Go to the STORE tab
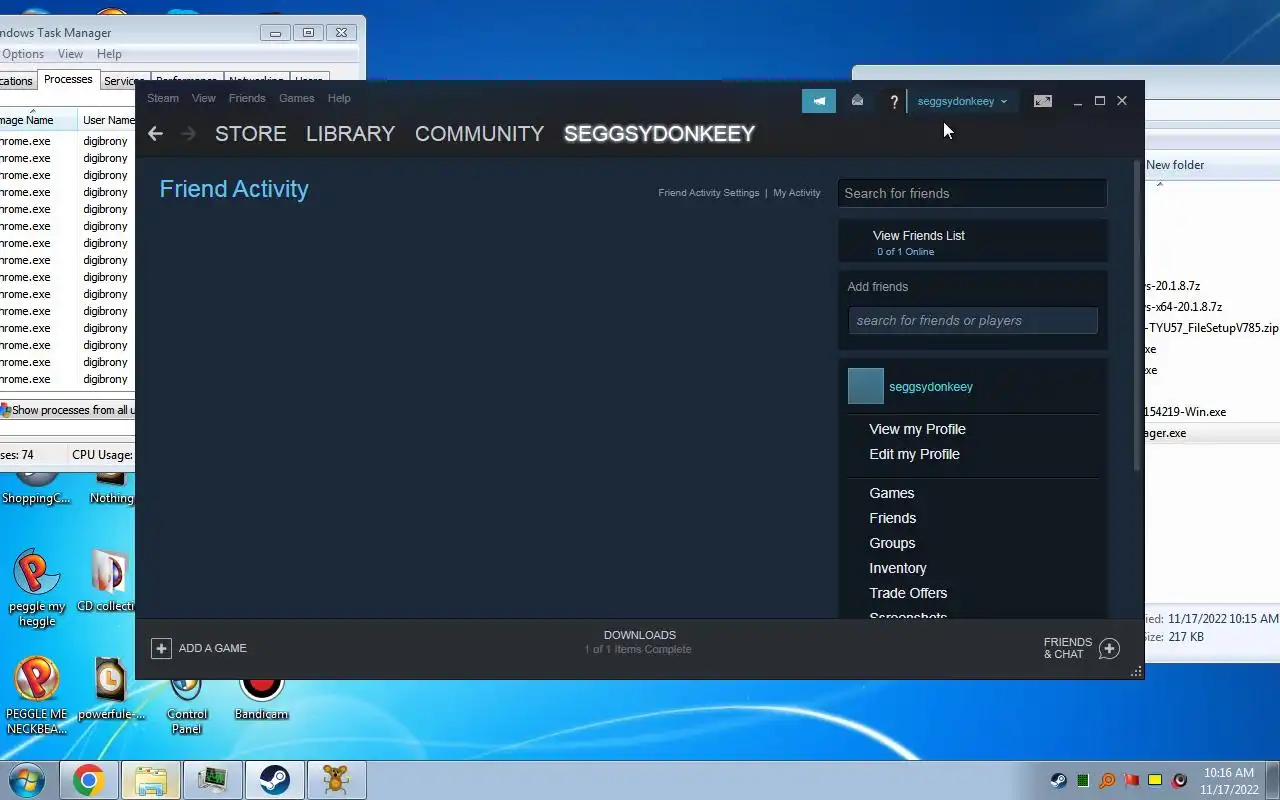The height and width of the screenshot is (800, 1280). pos(251,134)
